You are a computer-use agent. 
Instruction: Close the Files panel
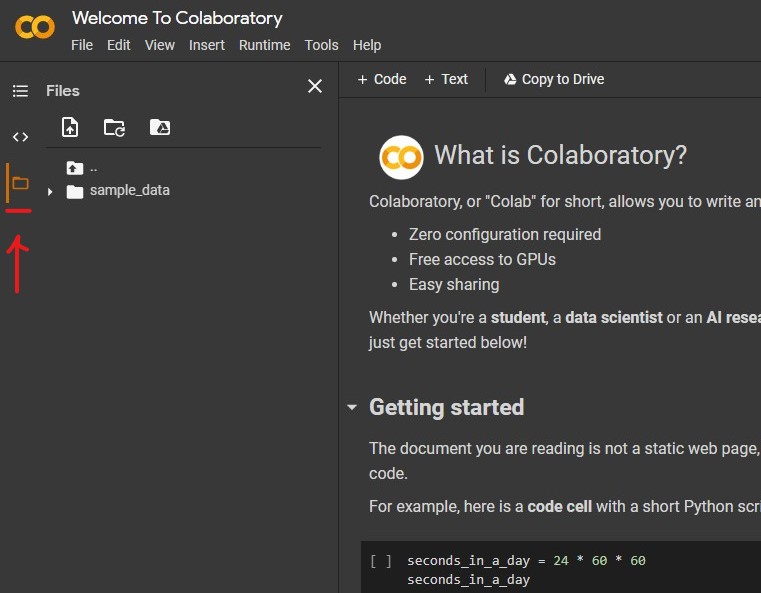(314, 87)
